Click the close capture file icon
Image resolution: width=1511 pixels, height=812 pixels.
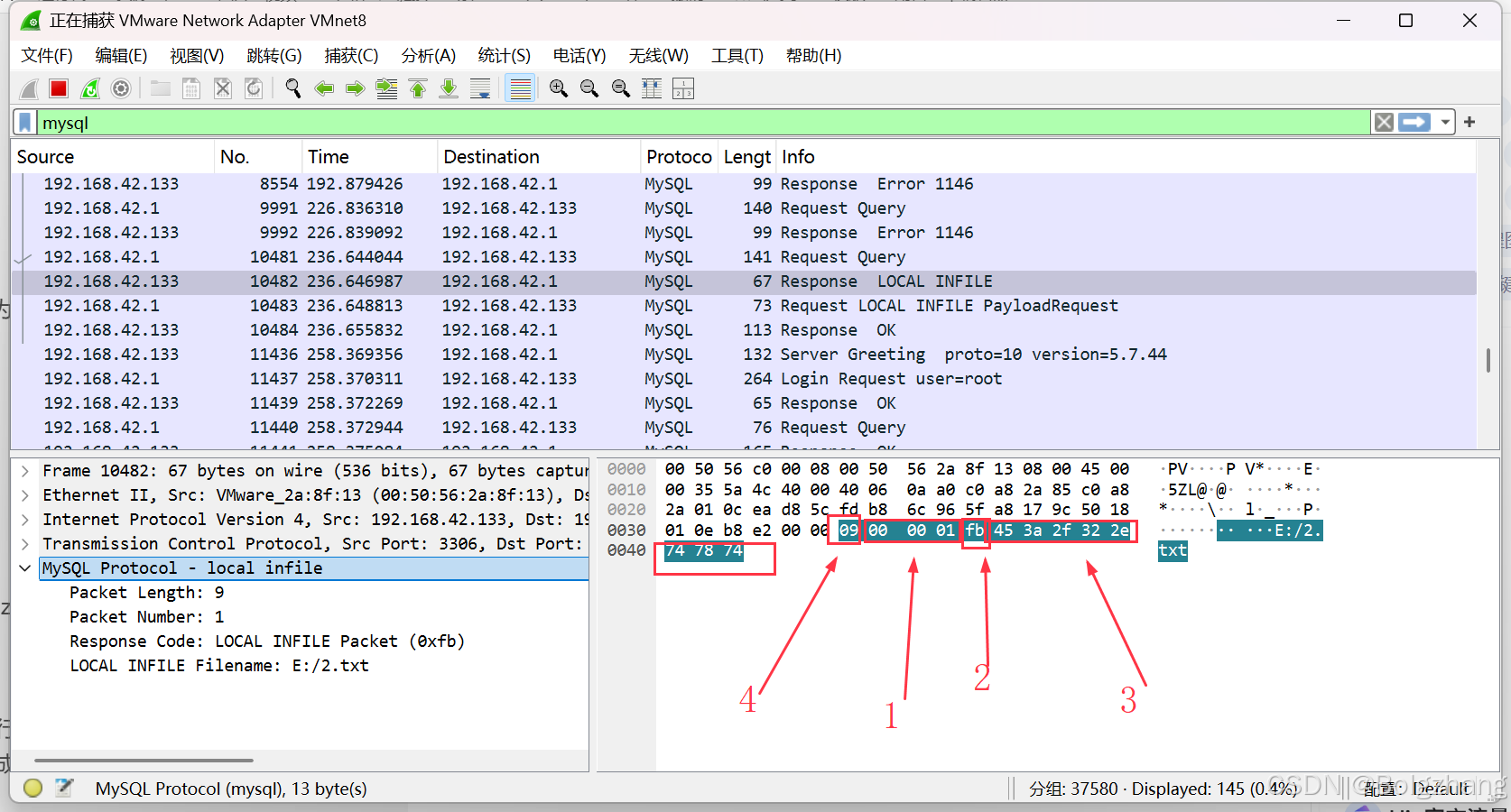coord(223,88)
